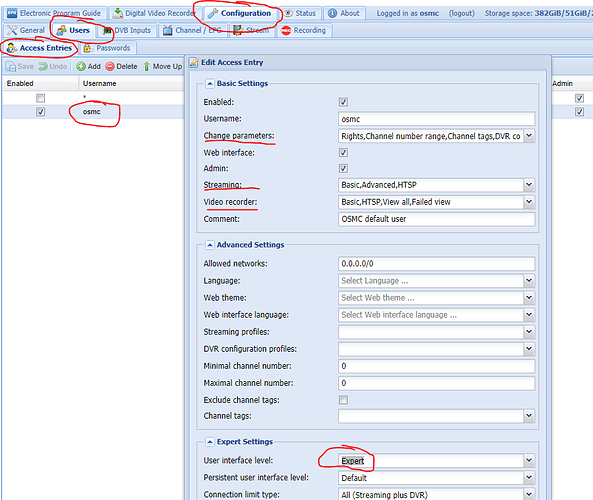Toggle the Web interface checkbox
This screenshot has width=593, height=500.
pyautogui.click(x=343, y=153)
